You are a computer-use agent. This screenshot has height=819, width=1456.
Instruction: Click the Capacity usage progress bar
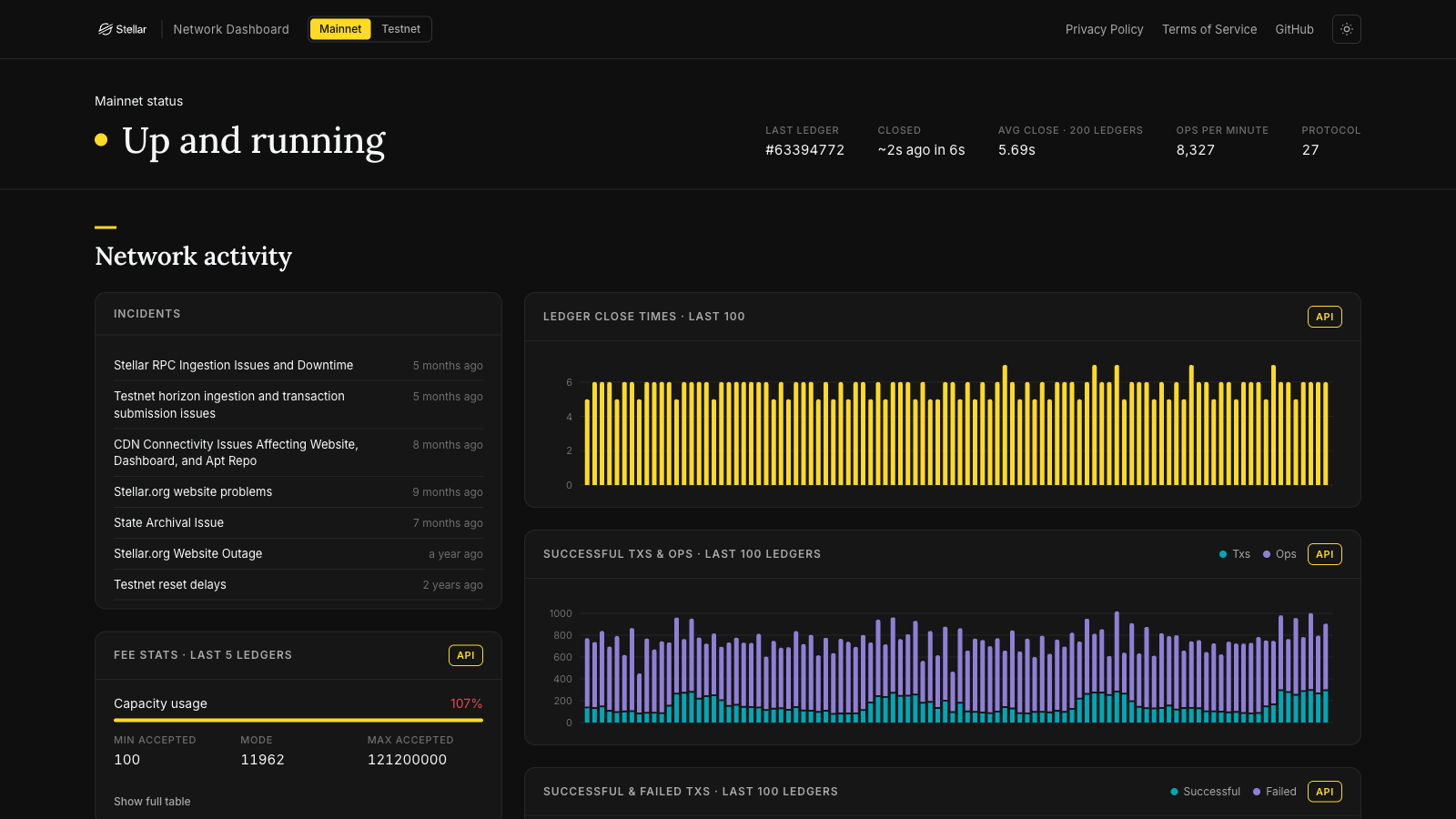[298, 720]
